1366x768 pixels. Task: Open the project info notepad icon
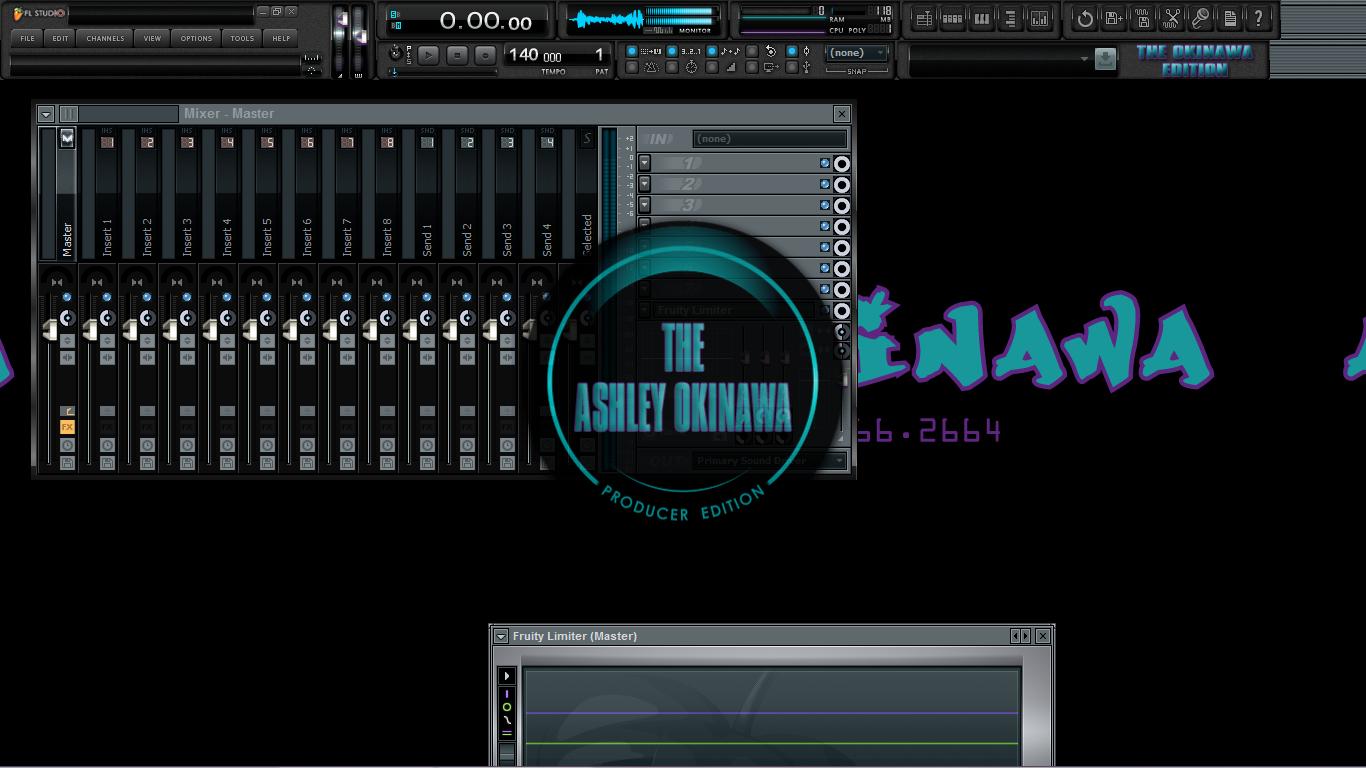(1231, 18)
